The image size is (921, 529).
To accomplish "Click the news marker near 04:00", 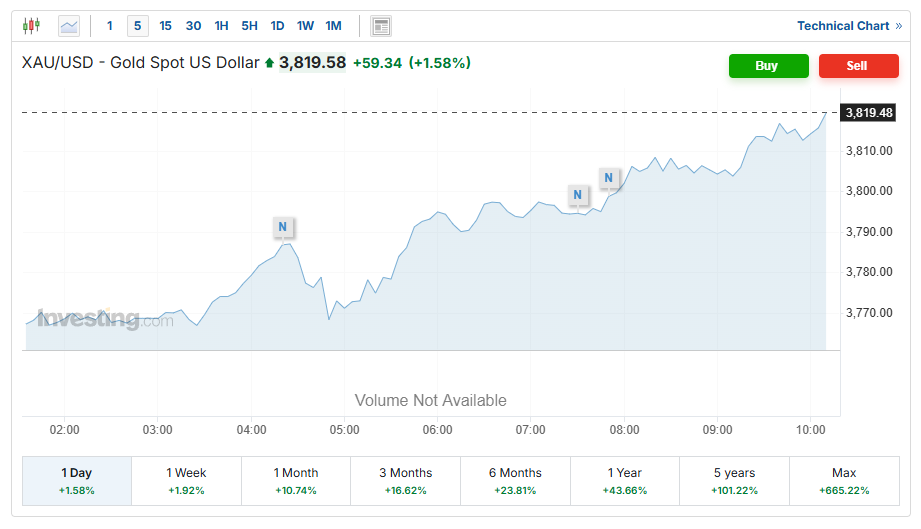I will [283, 227].
